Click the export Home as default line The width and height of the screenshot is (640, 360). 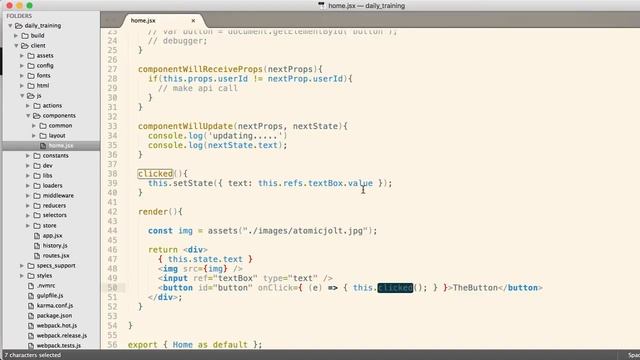click(195, 344)
